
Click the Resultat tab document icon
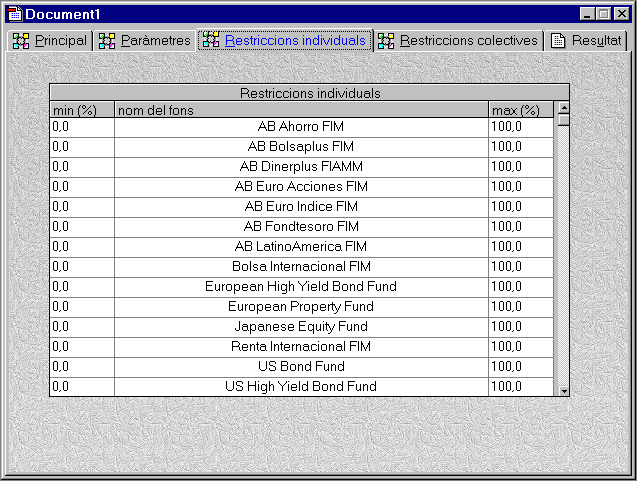coord(558,41)
